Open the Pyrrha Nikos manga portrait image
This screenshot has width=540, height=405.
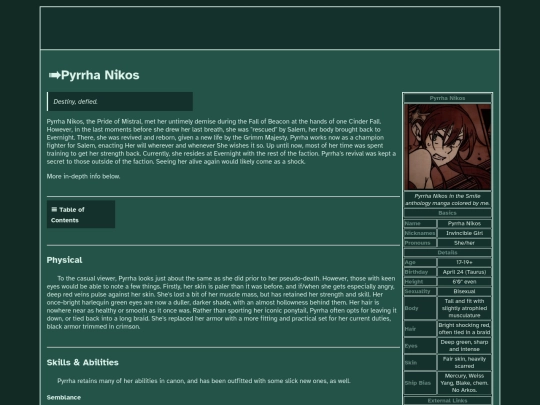coord(447,147)
